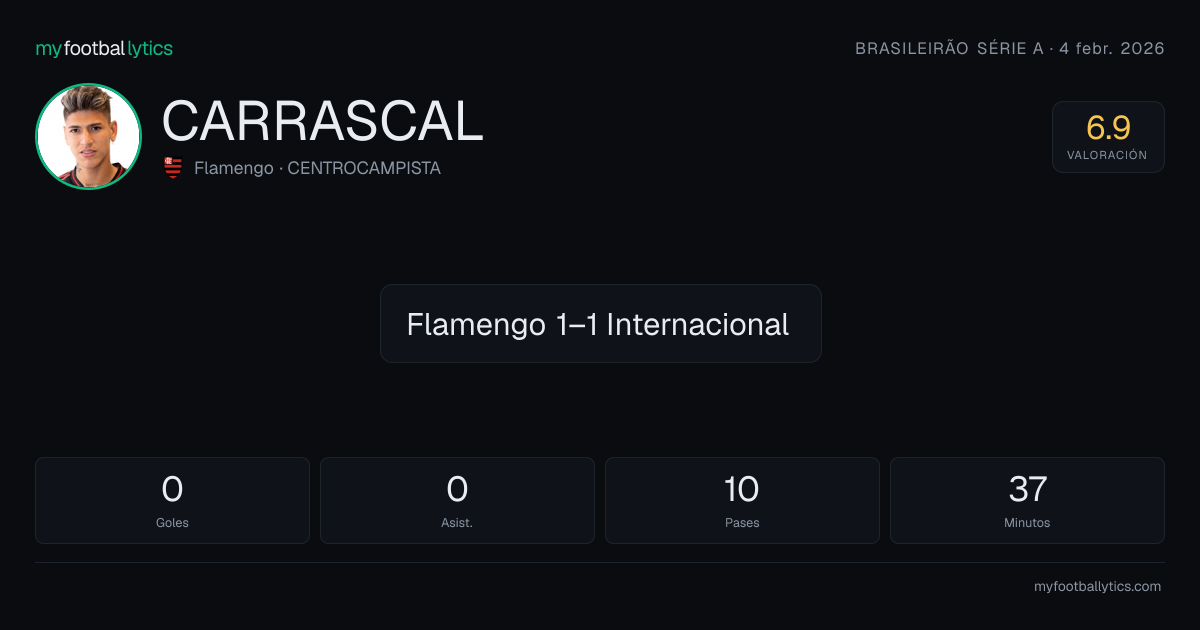Click the Flamengo club crest icon

point(173,168)
